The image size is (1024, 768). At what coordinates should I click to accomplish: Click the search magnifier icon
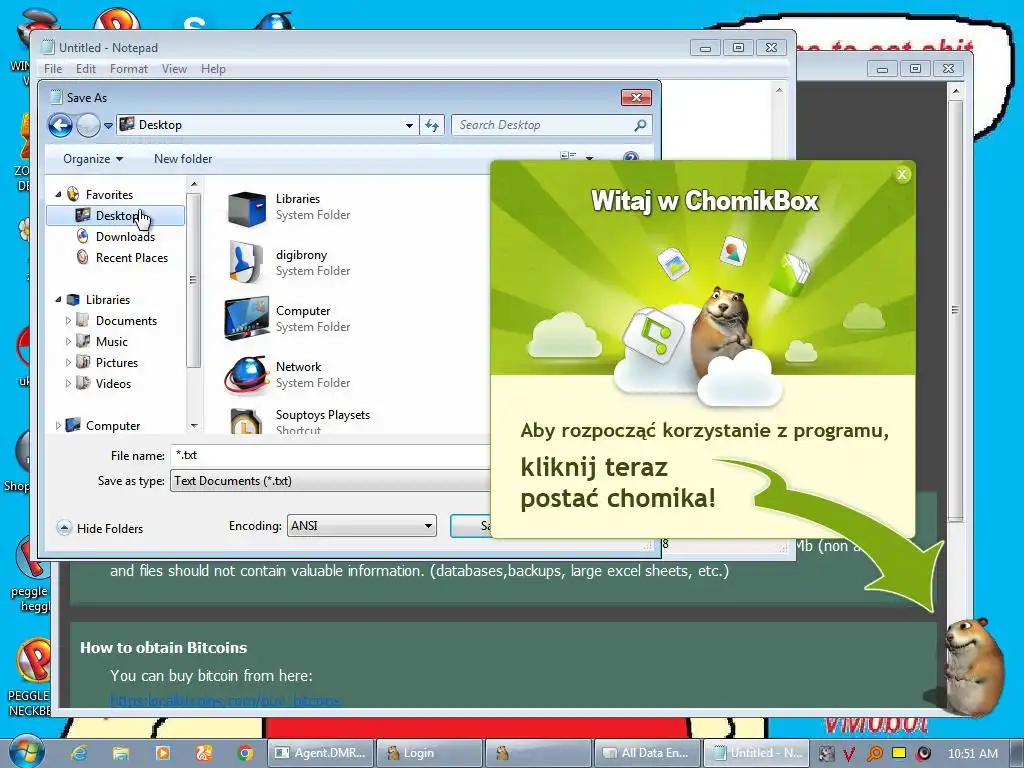coord(640,125)
